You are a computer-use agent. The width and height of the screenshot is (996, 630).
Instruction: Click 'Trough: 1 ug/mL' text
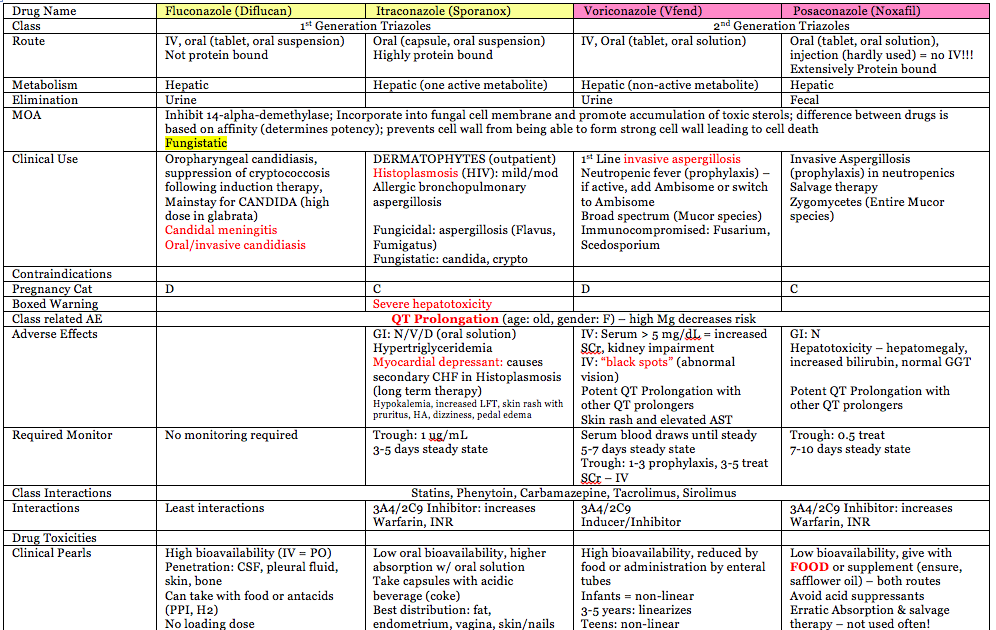[x=420, y=435]
